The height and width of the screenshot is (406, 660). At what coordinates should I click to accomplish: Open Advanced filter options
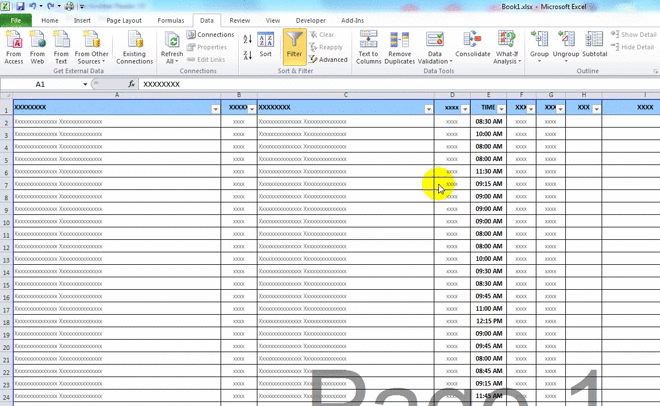coord(328,59)
